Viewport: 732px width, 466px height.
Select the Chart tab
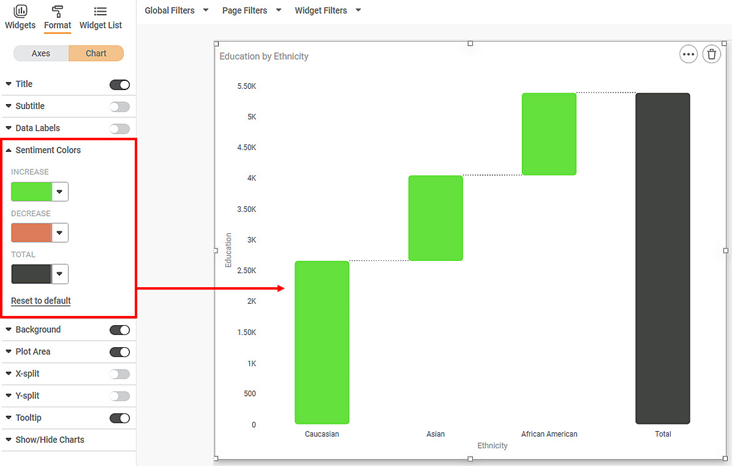96,53
